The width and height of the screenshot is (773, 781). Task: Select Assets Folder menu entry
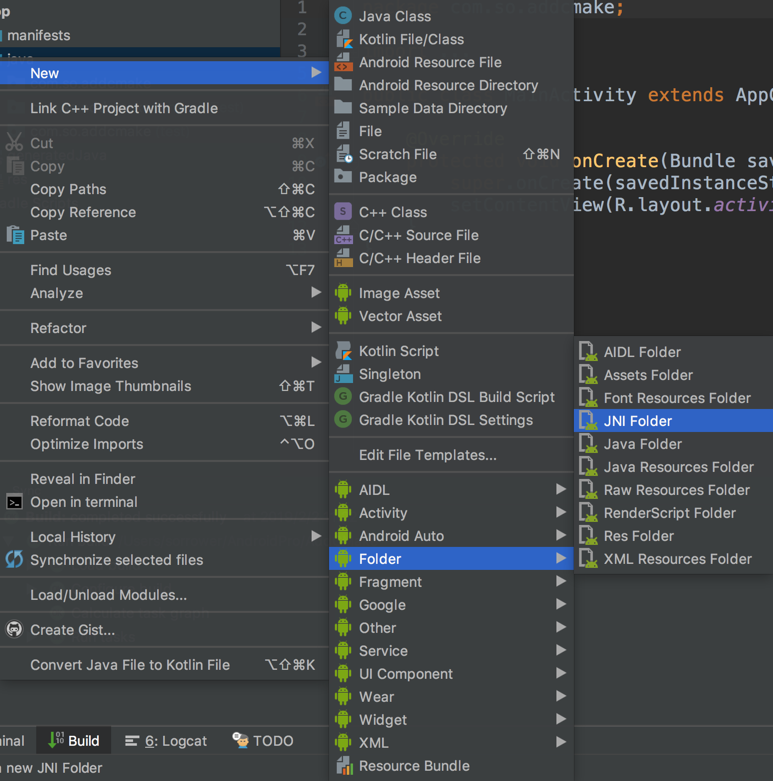(647, 375)
